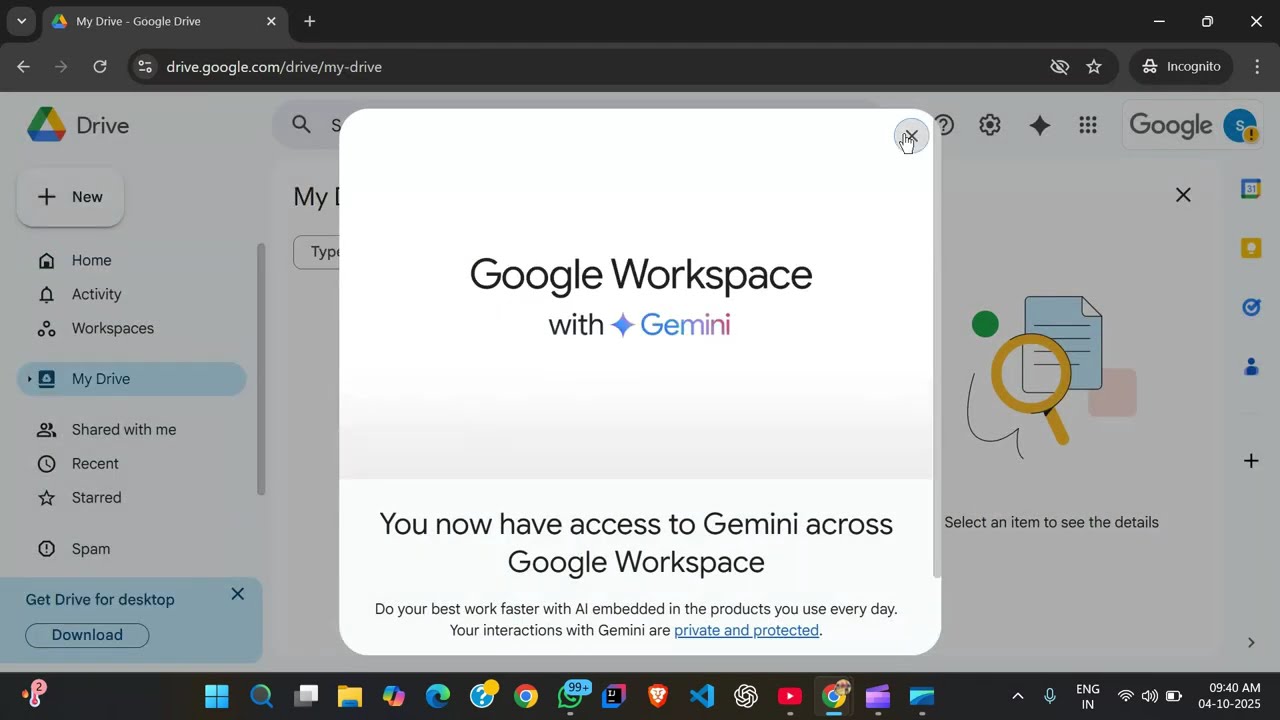This screenshot has height=720, width=1280.
Task: Close the Gemini Workspace dialog
Action: tap(911, 137)
